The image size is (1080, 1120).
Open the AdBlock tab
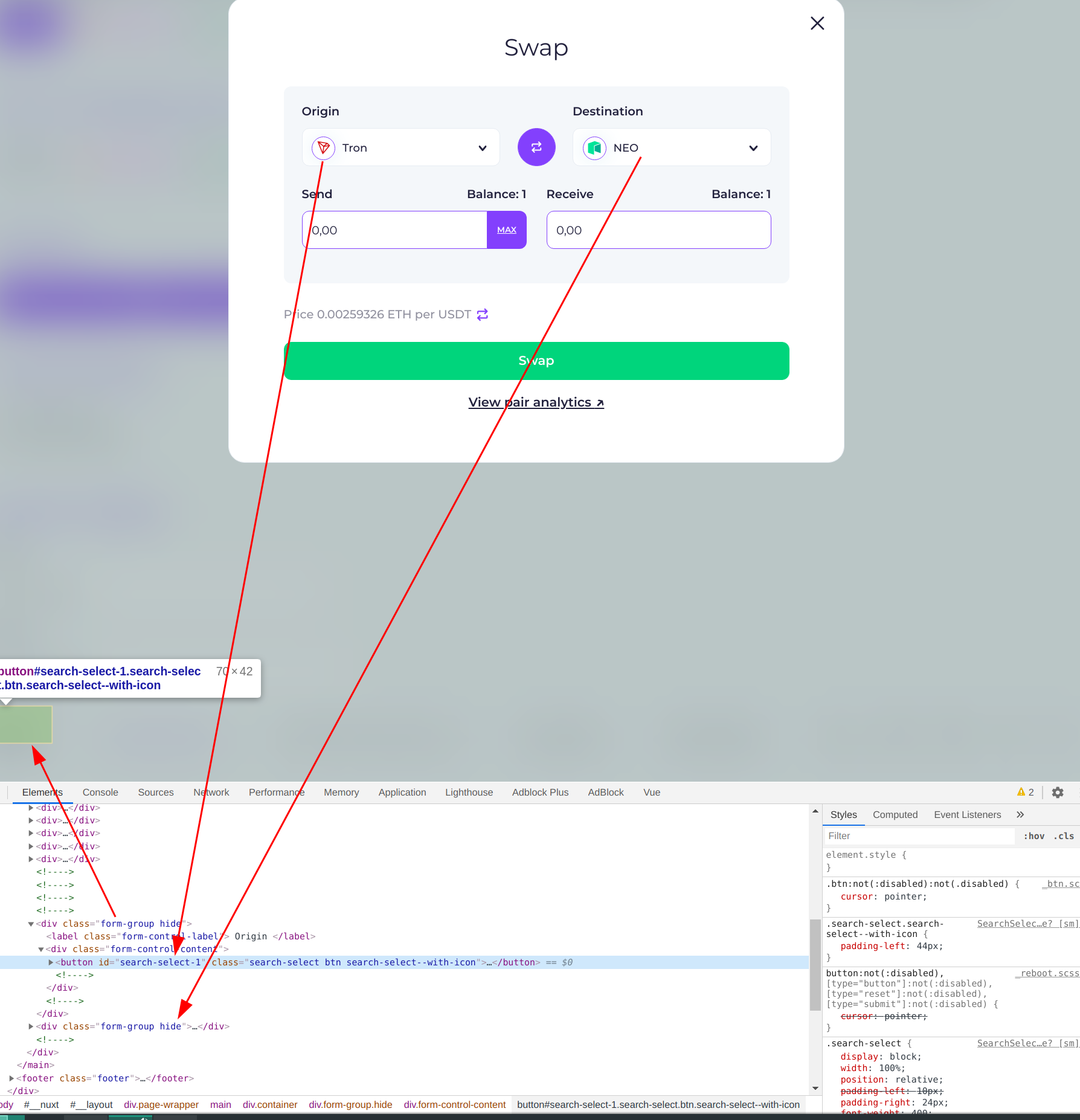(606, 793)
